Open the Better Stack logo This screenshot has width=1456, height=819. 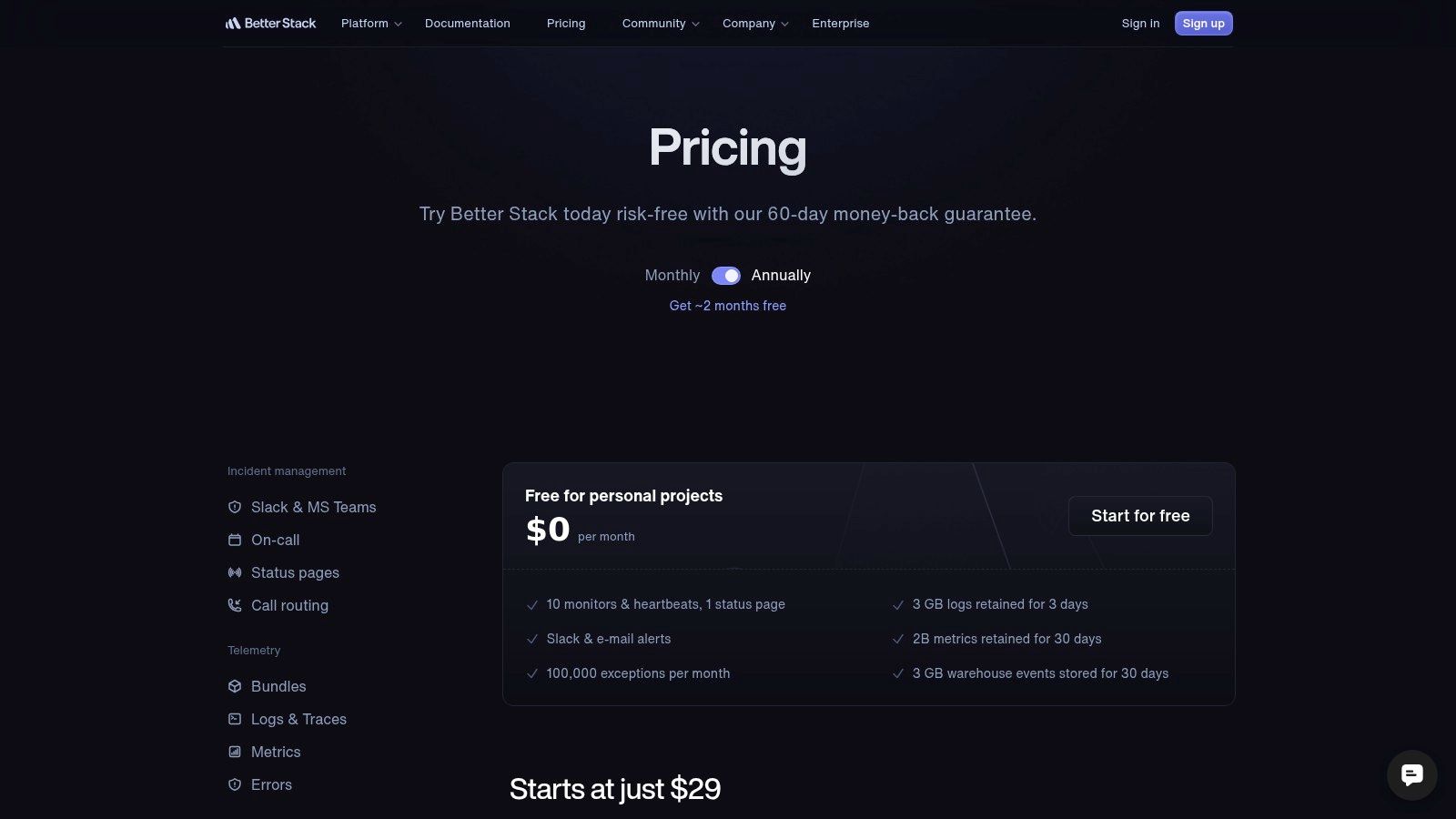270,23
